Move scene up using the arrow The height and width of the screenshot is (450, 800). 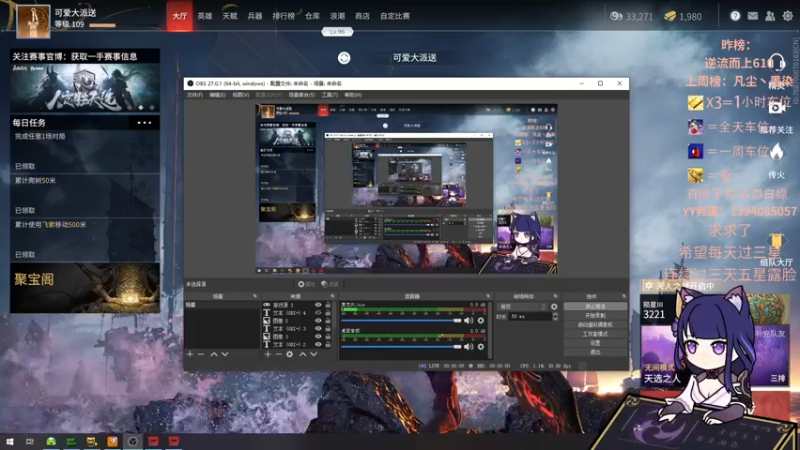214,354
